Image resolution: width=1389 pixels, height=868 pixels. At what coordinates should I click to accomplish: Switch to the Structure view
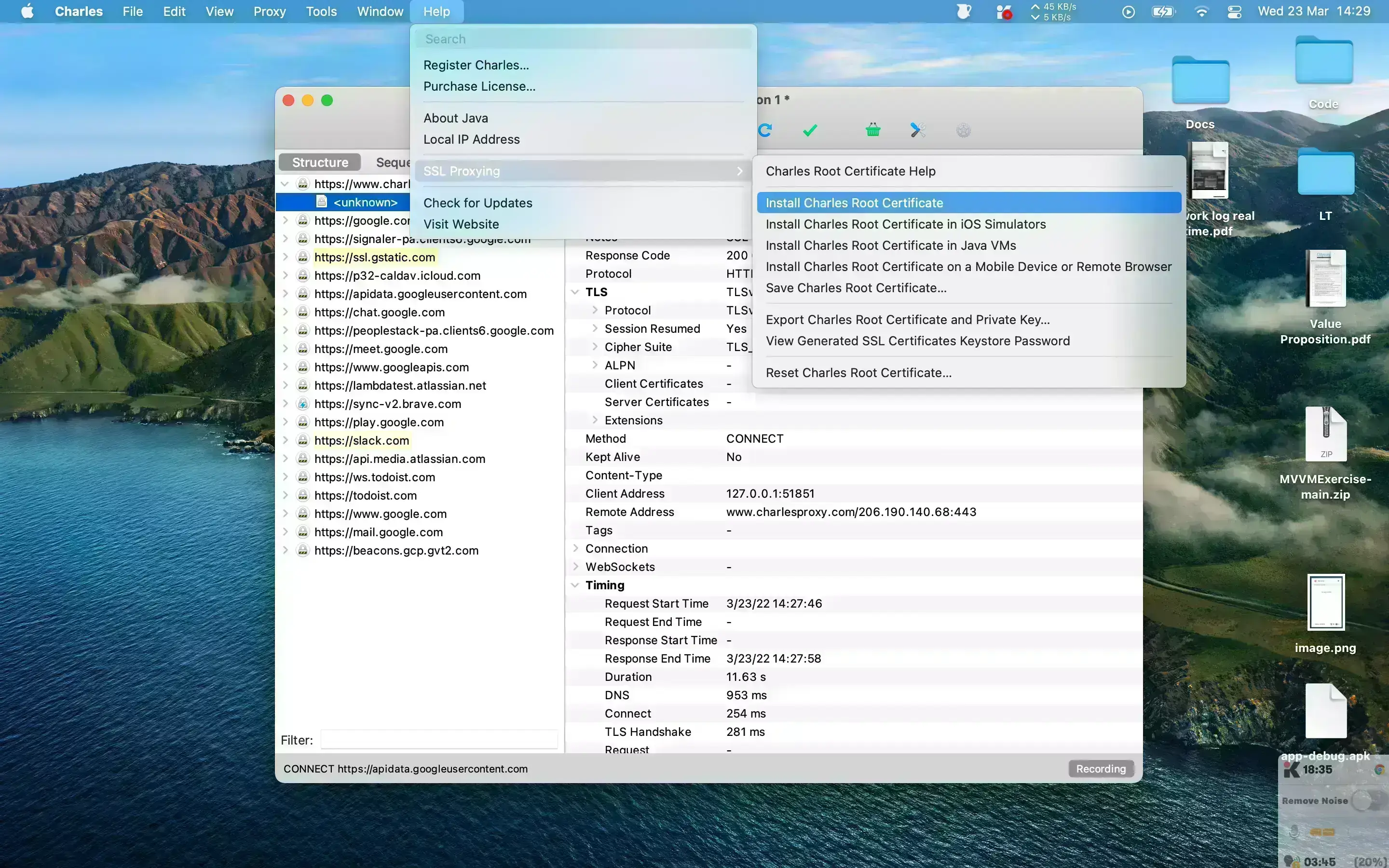pos(320,163)
